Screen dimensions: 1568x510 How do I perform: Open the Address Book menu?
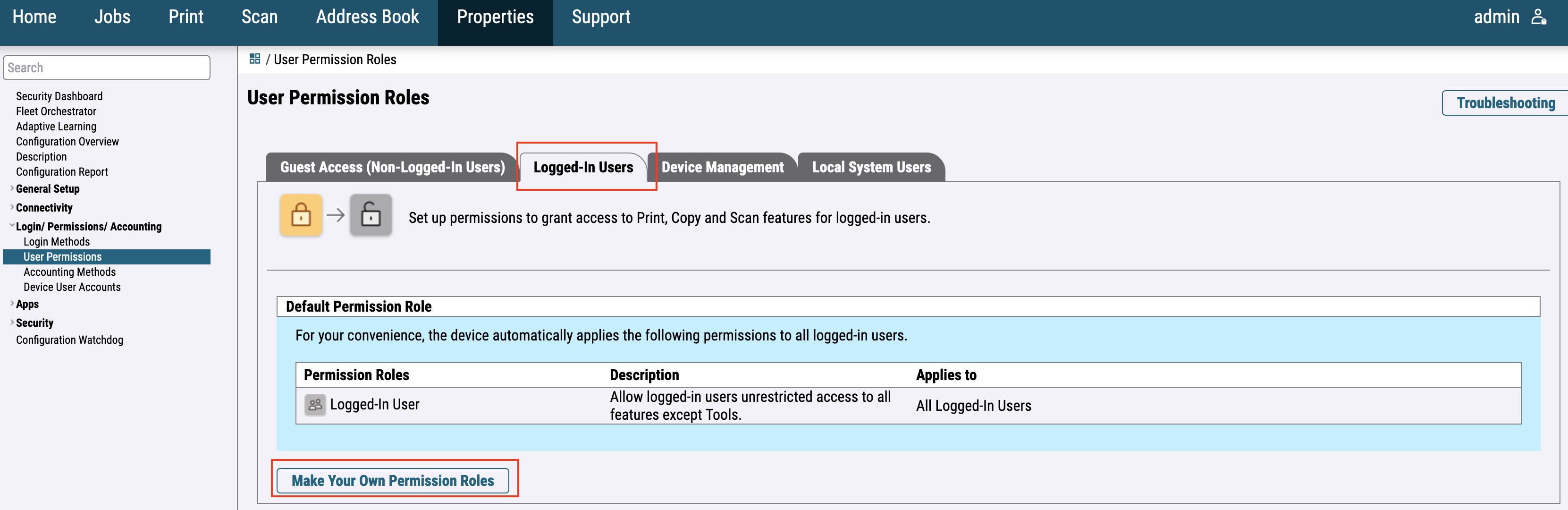coord(367,17)
